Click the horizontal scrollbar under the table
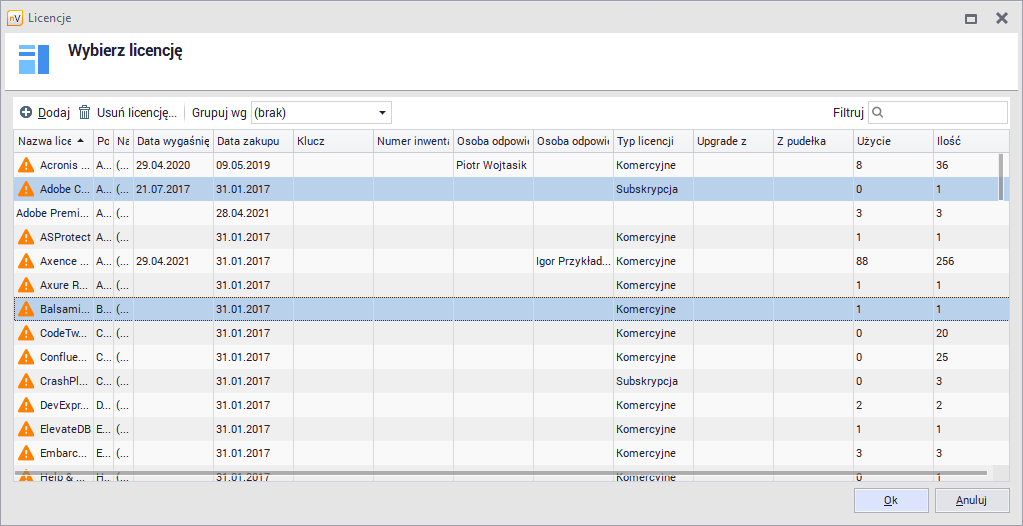 (500, 473)
